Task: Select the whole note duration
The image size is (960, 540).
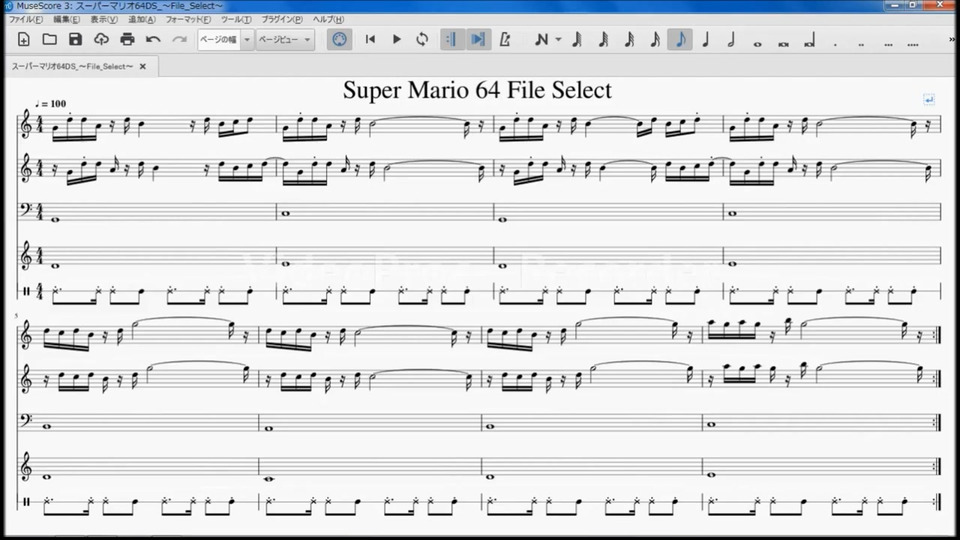Action: tap(757, 44)
